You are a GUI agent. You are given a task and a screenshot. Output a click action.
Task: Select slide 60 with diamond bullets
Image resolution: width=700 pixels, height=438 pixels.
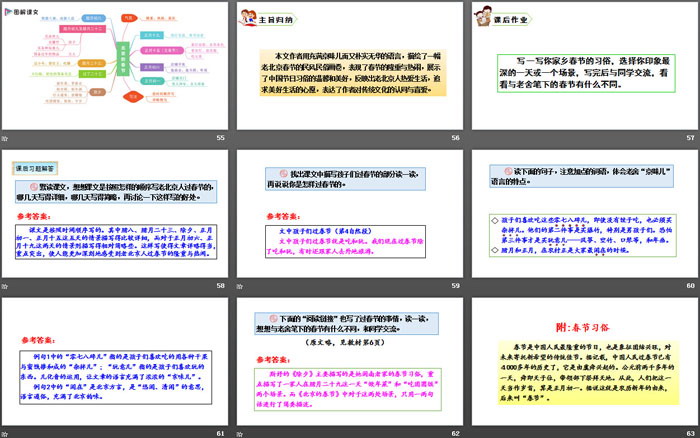point(583,215)
